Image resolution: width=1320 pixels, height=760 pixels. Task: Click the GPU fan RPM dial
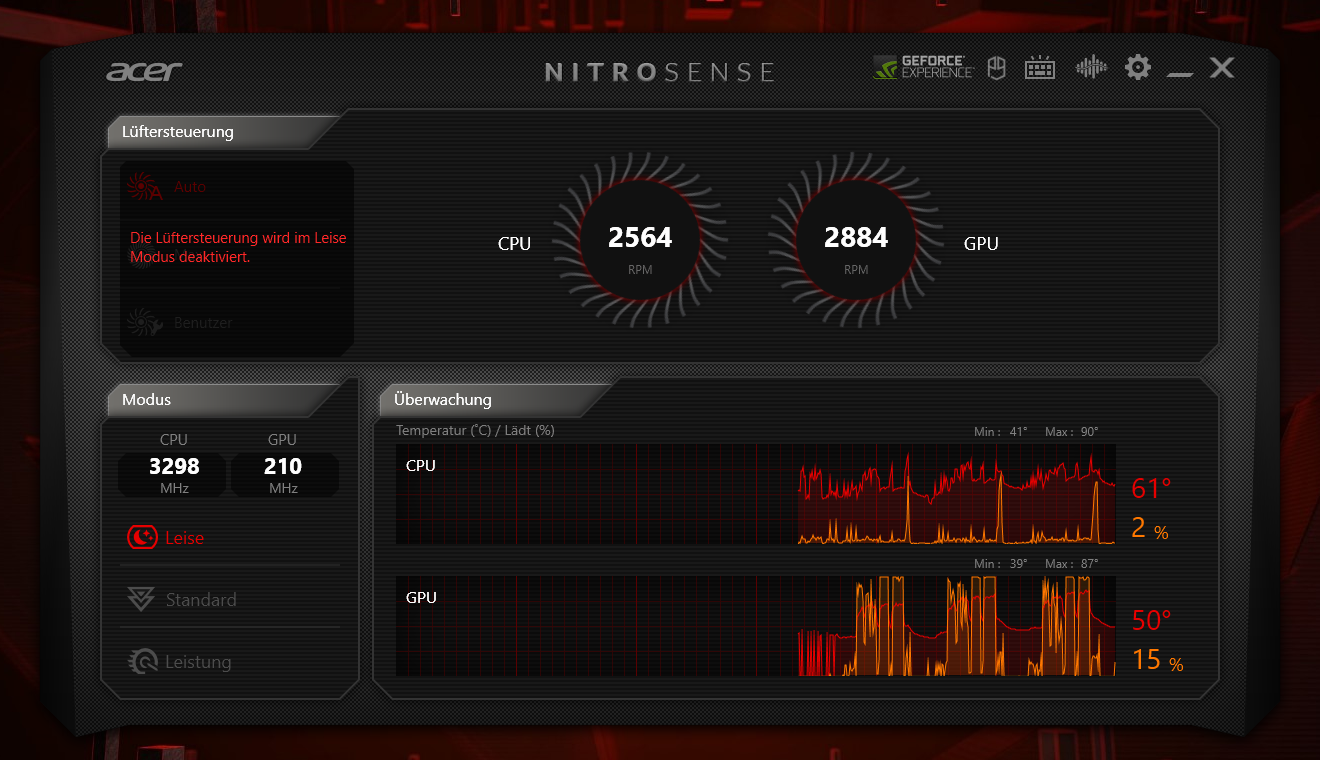[856, 242]
